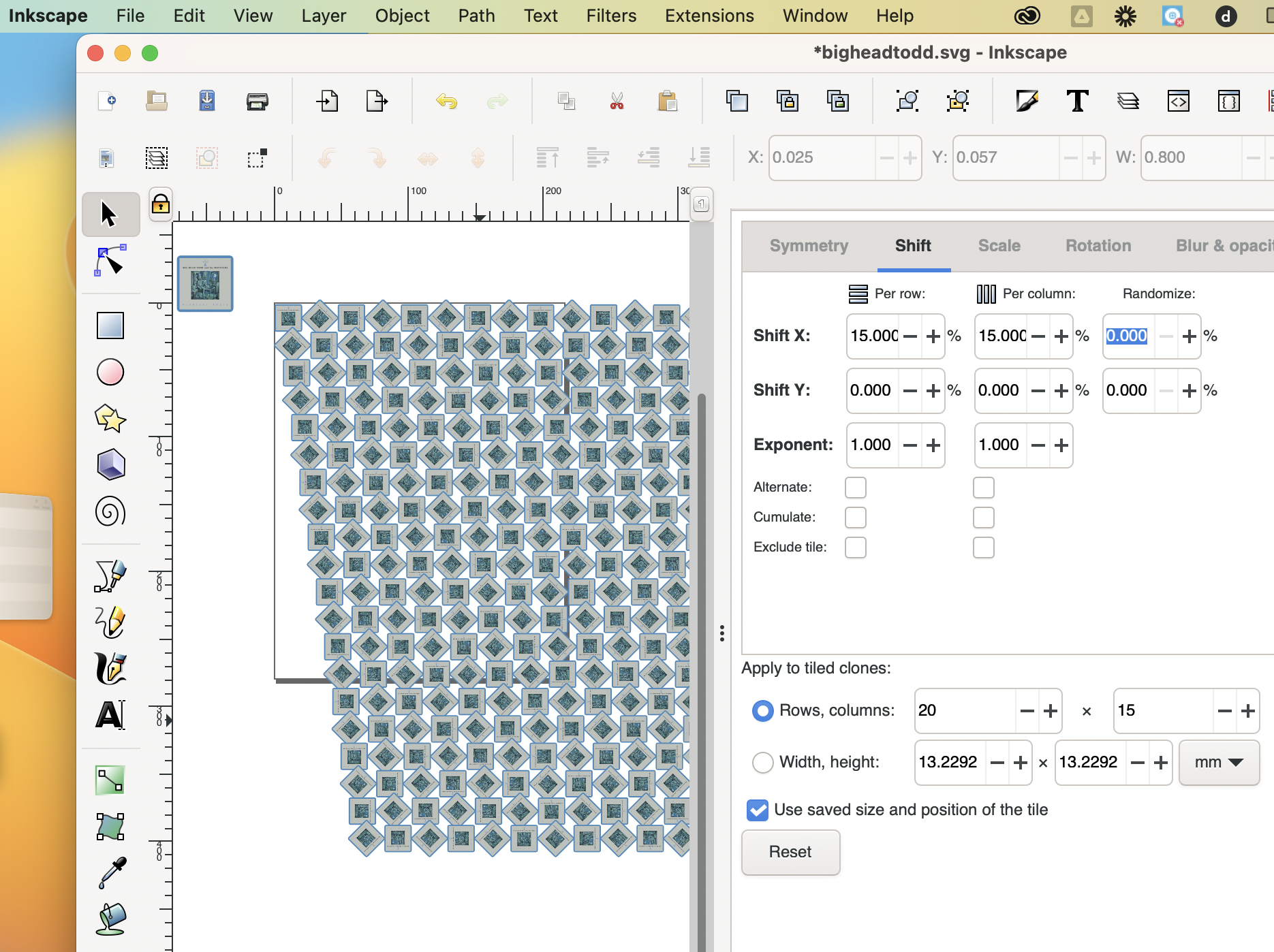Select the Dropper tool
This screenshot has height=952, width=1274.
(110, 873)
